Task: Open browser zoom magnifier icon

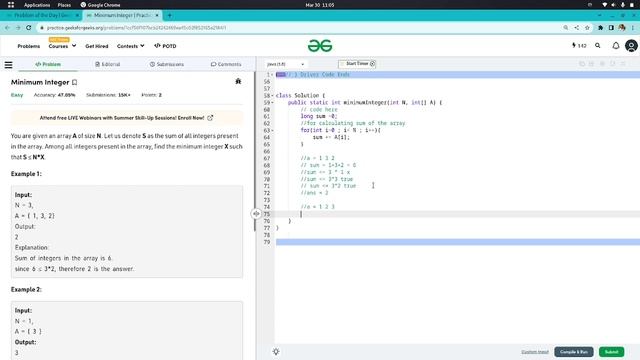Action: tap(566, 28)
